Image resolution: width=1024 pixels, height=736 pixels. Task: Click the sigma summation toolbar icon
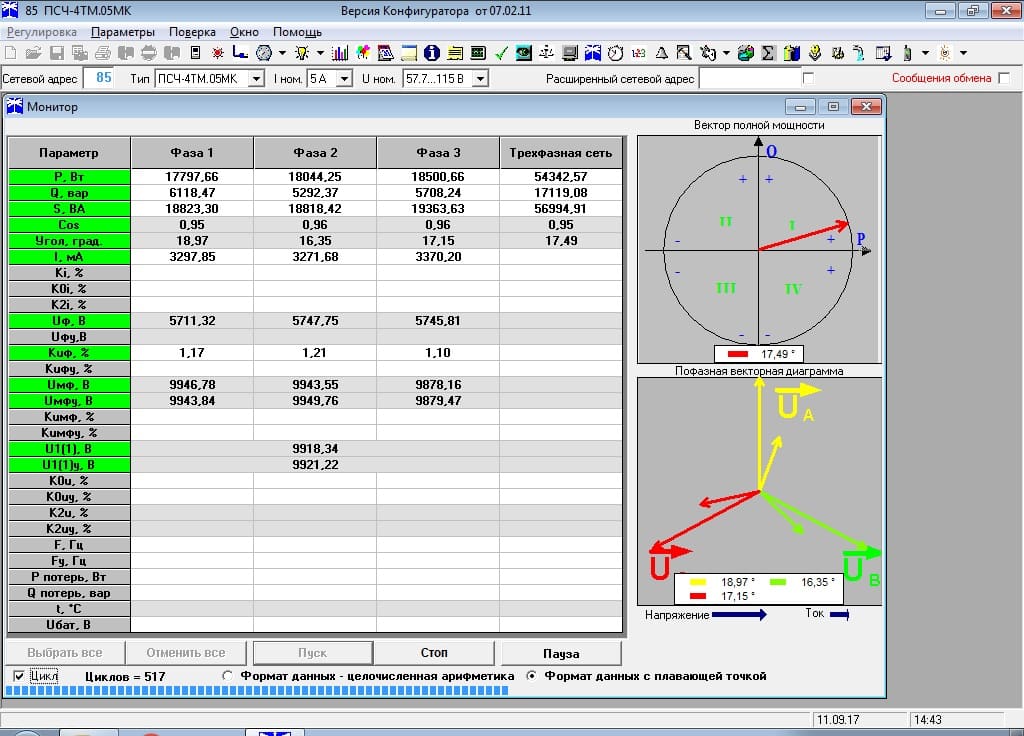point(768,52)
